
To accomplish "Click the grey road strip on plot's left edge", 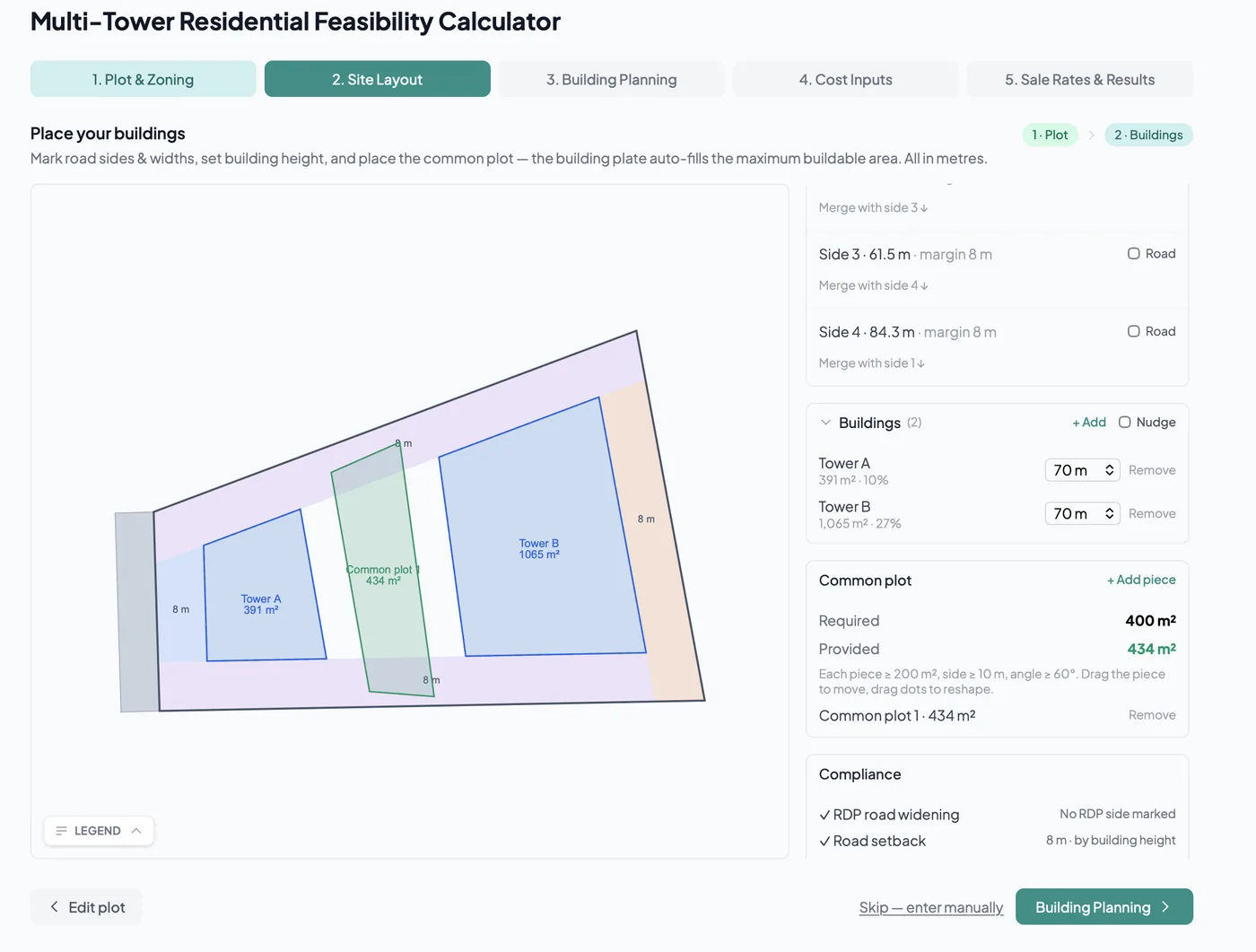I will coord(136,612).
